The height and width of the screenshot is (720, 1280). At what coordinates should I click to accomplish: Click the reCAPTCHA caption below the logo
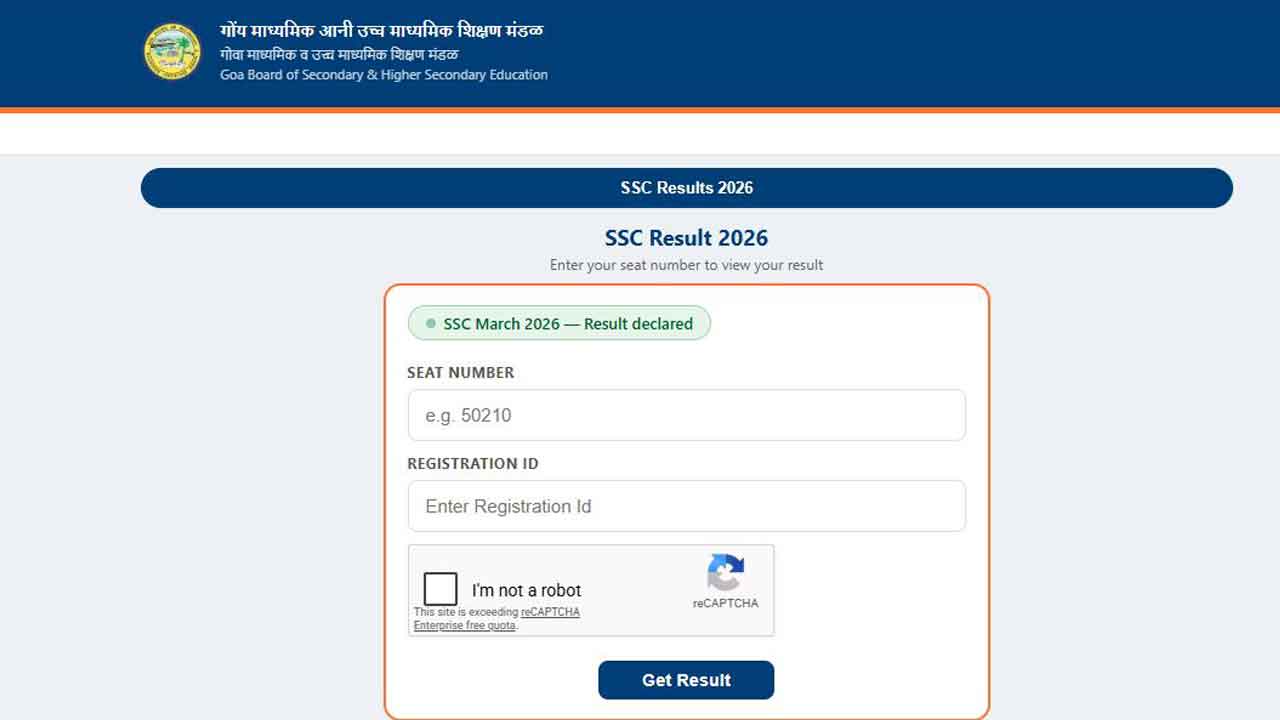(x=725, y=603)
